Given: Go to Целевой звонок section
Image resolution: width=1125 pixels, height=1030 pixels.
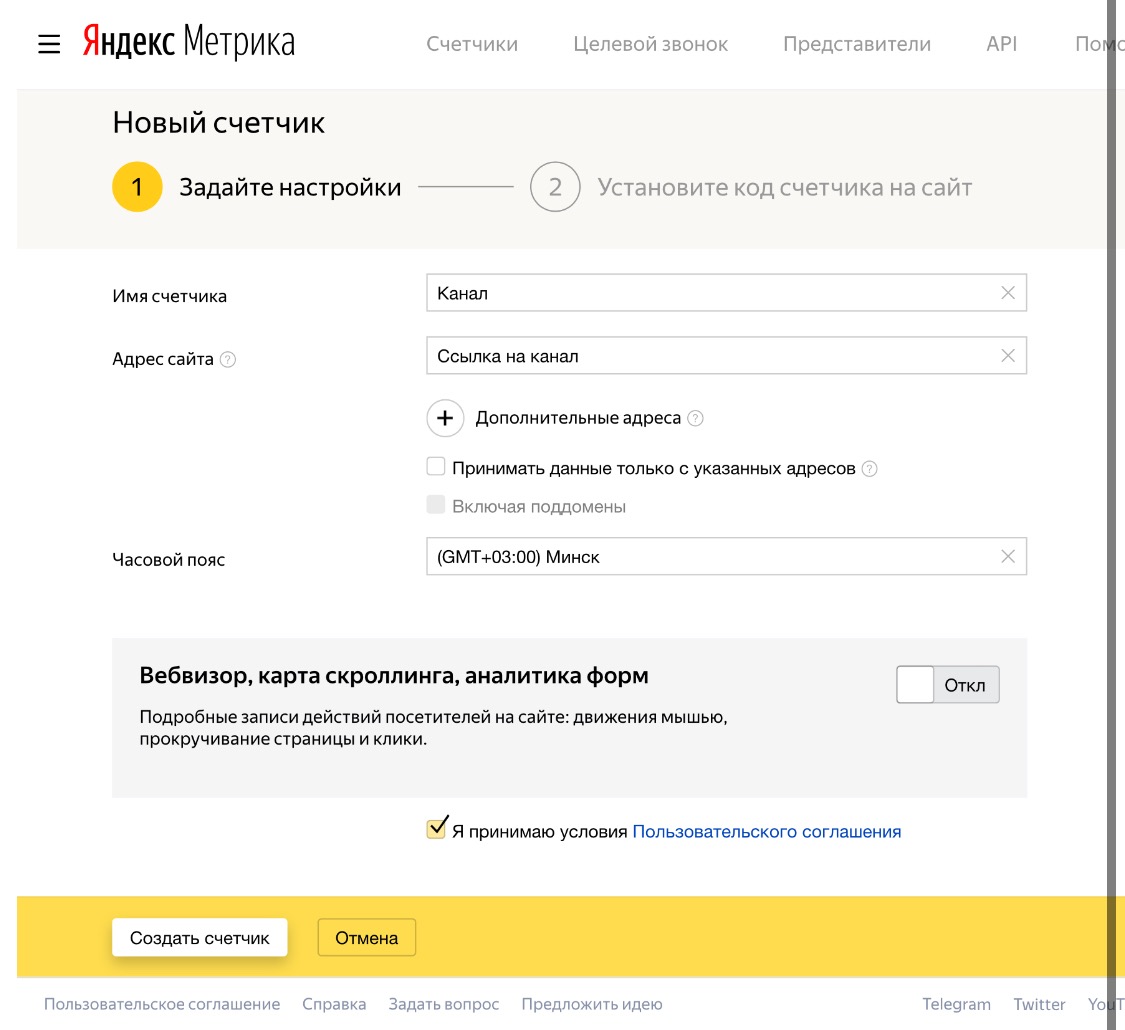Looking at the screenshot, I should (650, 44).
